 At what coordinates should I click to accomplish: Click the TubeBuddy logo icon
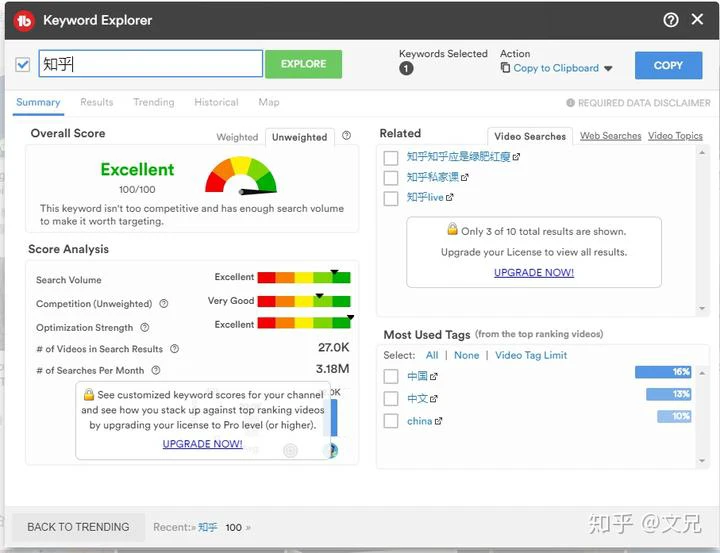point(24,21)
